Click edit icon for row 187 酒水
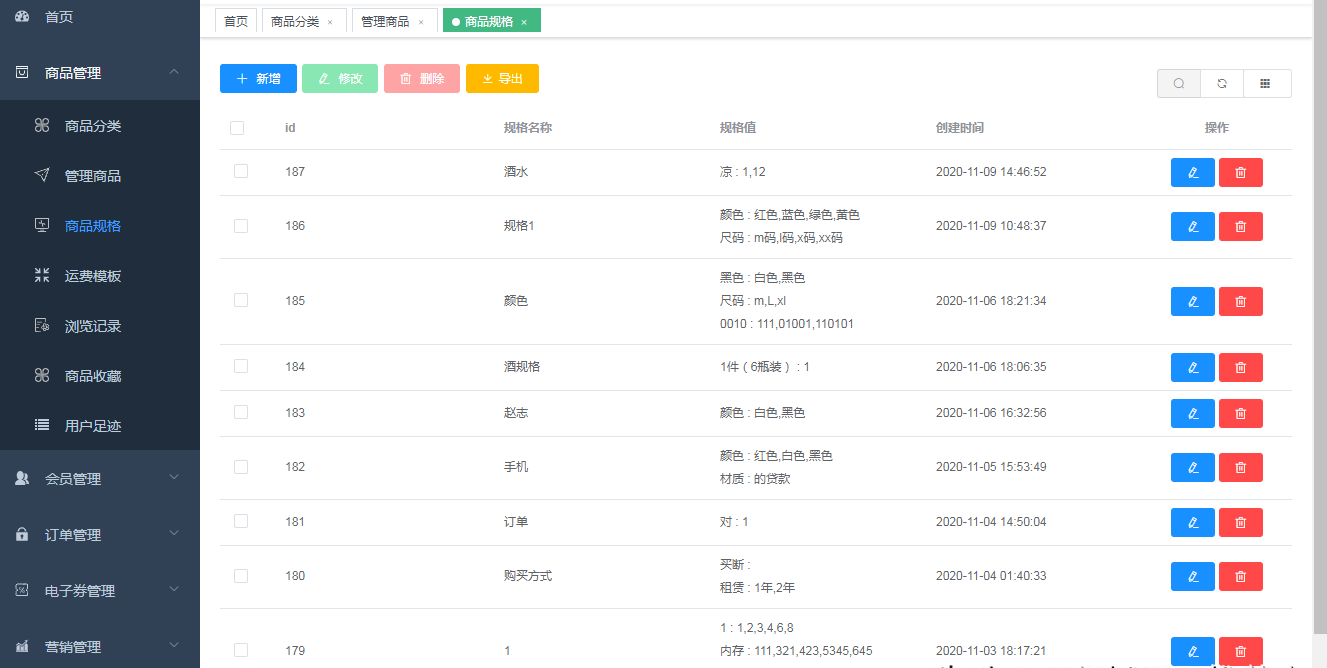This screenshot has width=1327, height=668. pos(1192,173)
